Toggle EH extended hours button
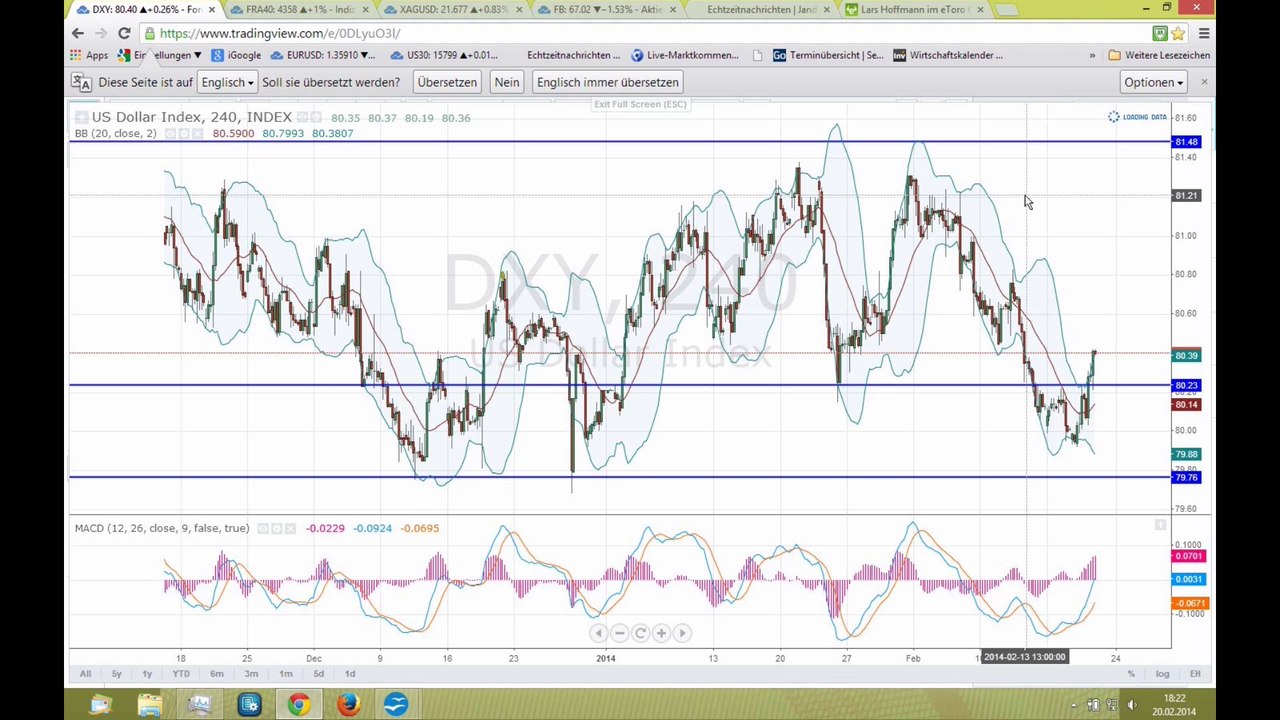Image resolution: width=1280 pixels, height=720 pixels. click(x=1194, y=674)
